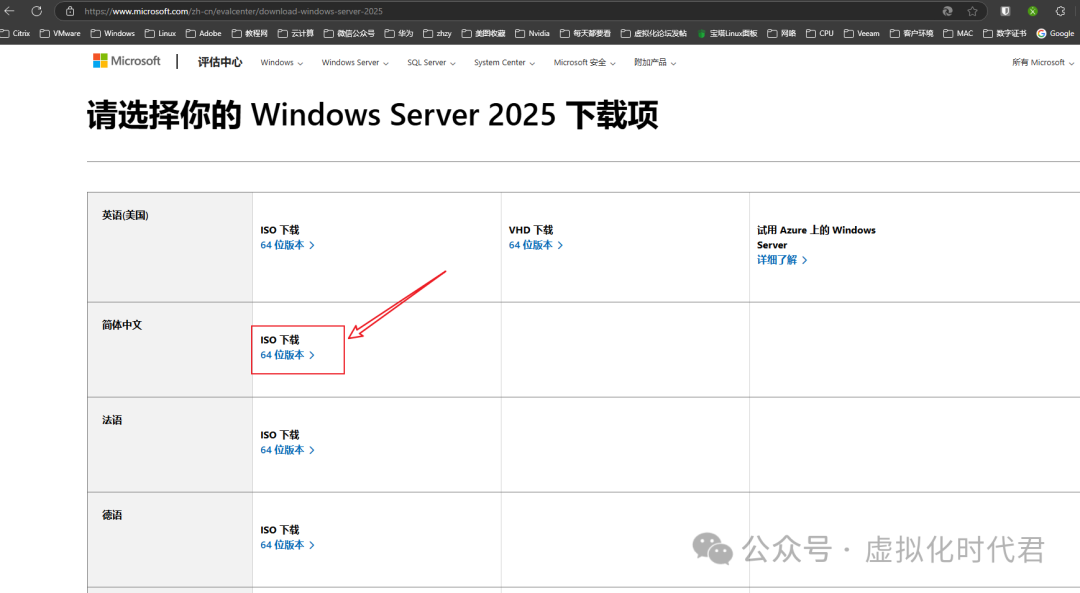Click the 法语 row label
Screen dimensions: 1080x593
112,420
